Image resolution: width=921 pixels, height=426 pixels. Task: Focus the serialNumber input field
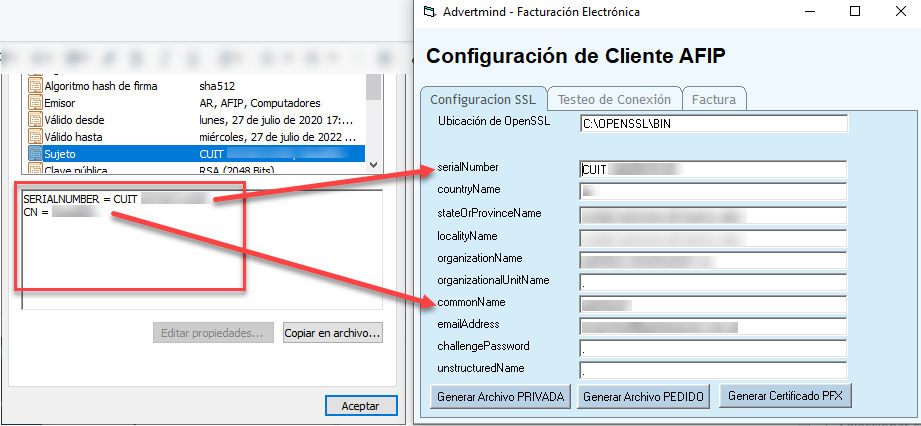tap(714, 169)
